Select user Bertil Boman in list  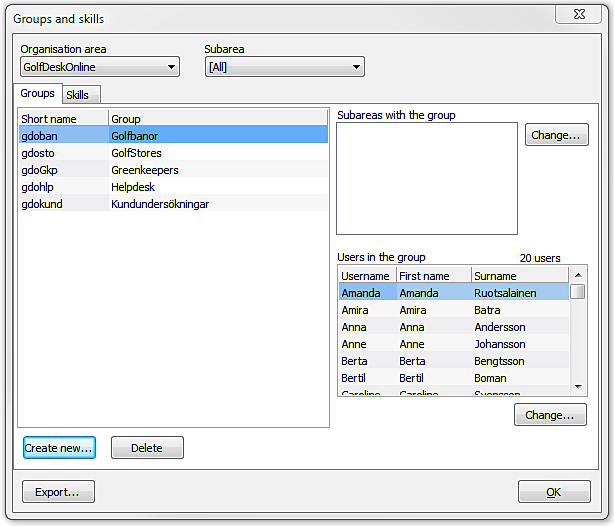(453, 378)
